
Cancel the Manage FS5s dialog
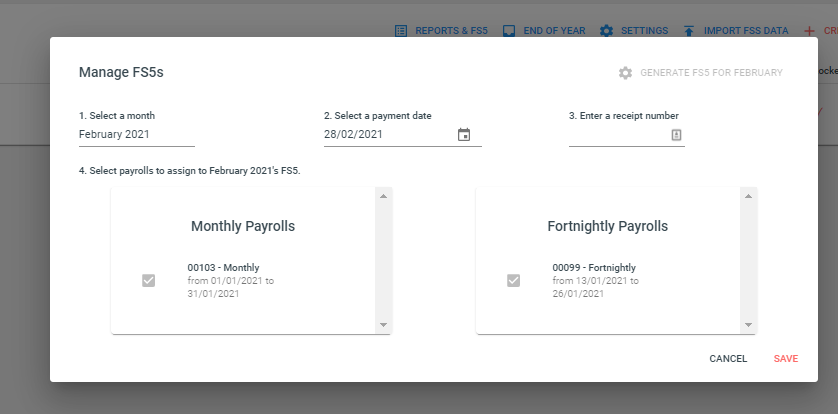(x=728, y=358)
